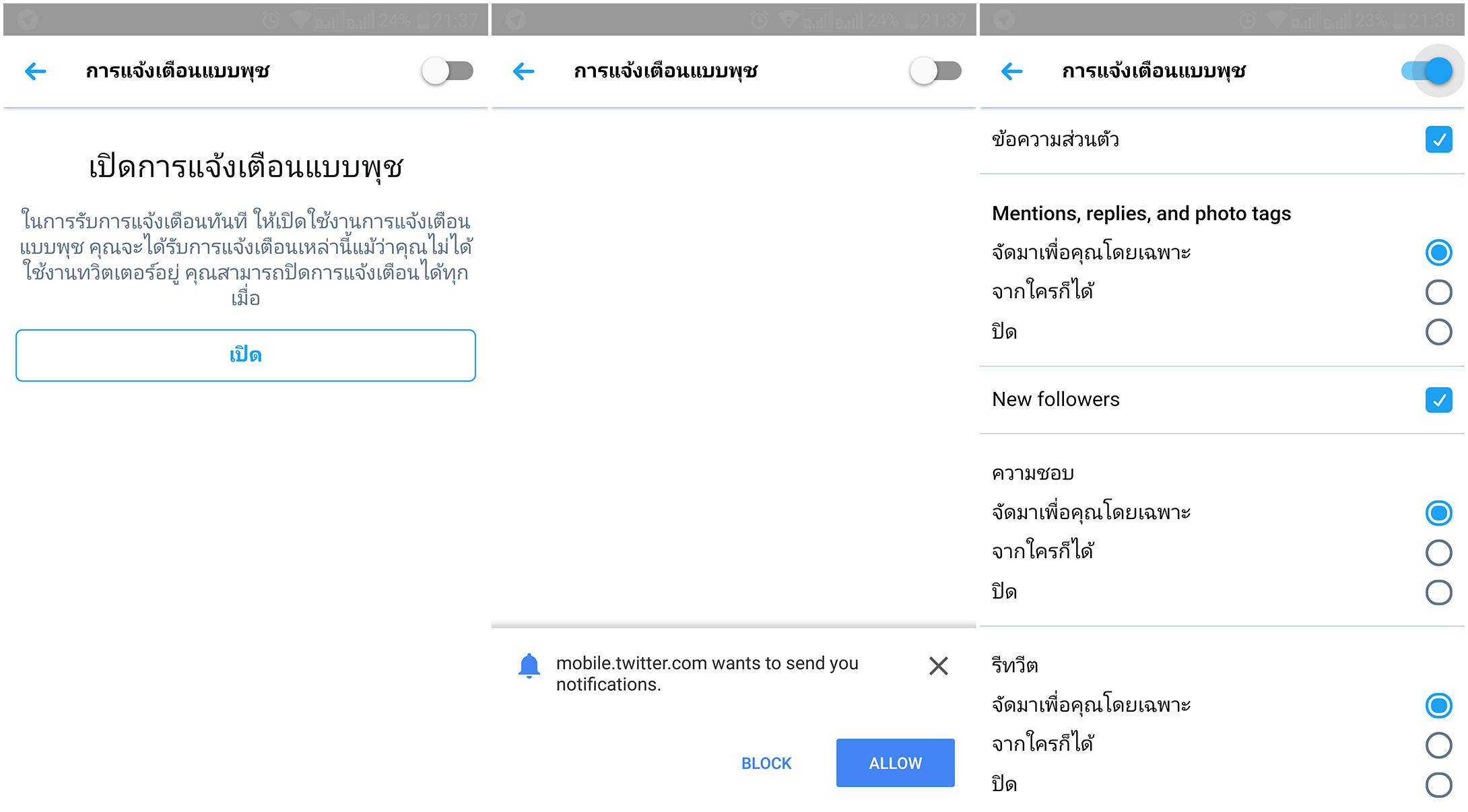The width and height of the screenshot is (1468, 812).
Task: Turn on push toggle on left screen
Action: coord(448,71)
